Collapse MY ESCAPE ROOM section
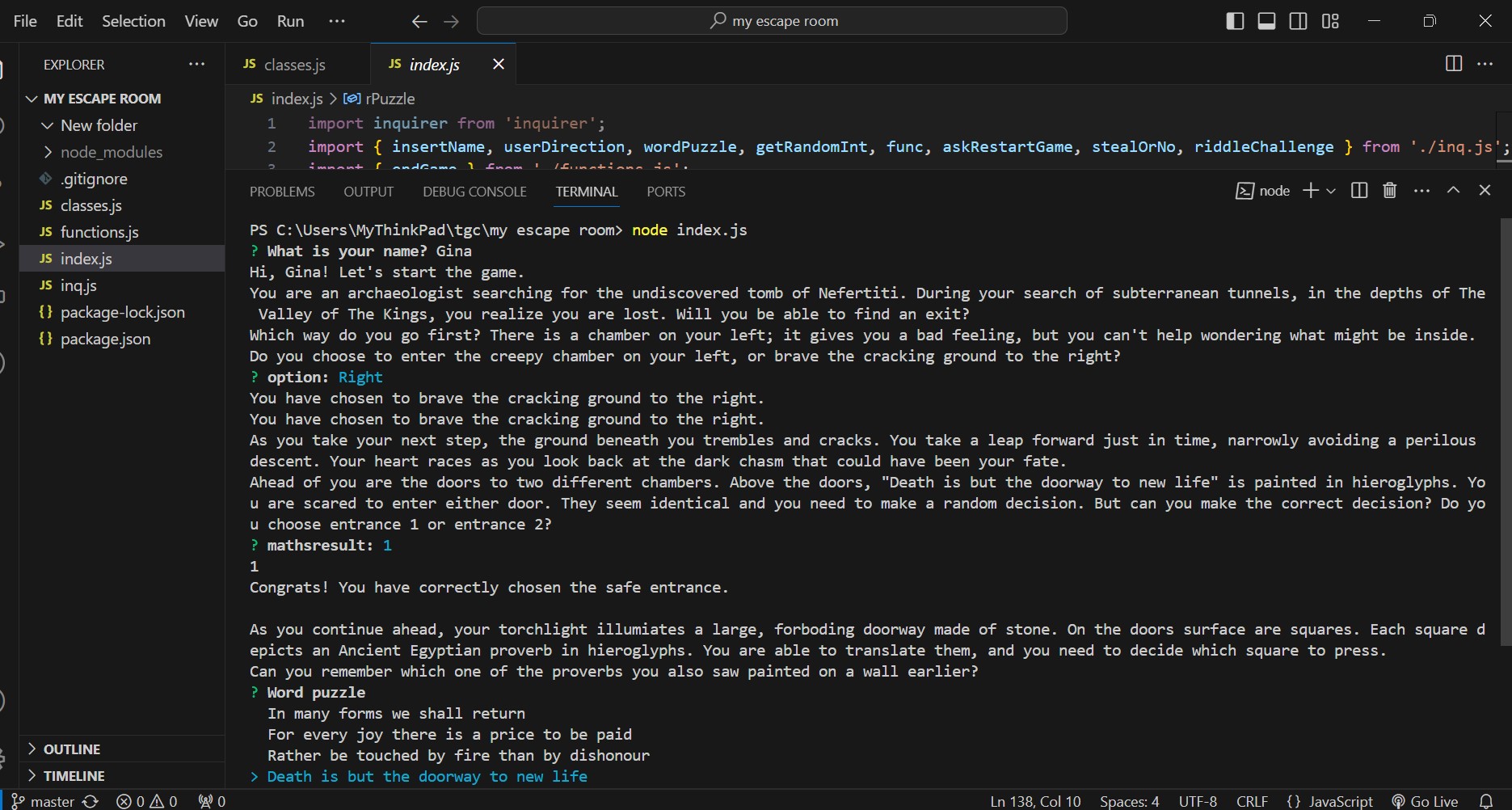 pyautogui.click(x=121, y=99)
